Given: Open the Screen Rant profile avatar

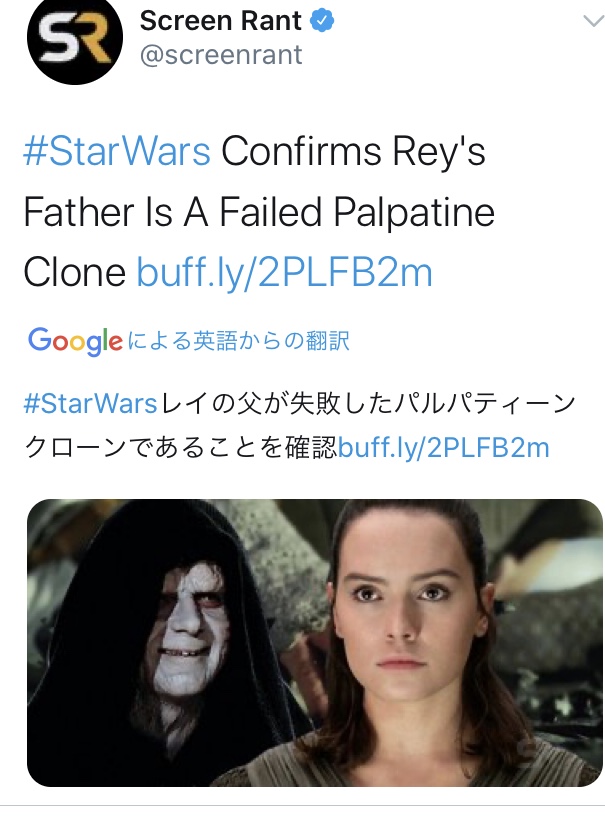Looking at the screenshot, I should click(74, 40).
